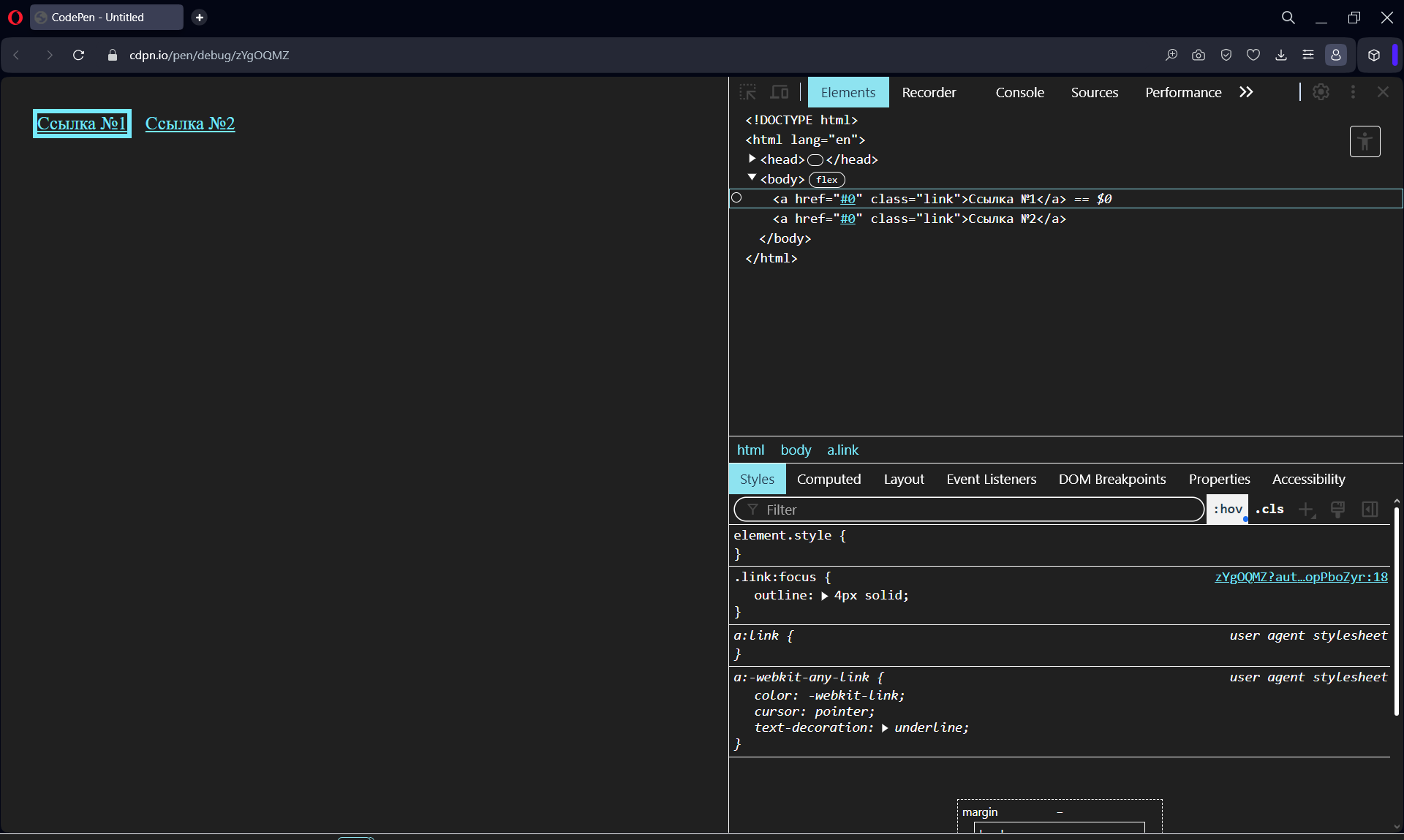Screen dimensions: 1404x840
Task: Click the copy element styles icon
Action: 1339,509
